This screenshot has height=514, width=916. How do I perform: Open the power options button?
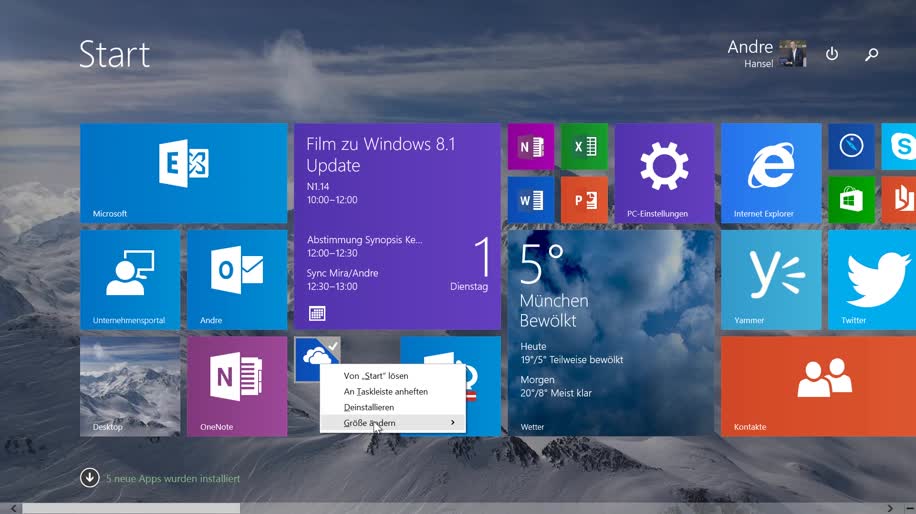tap(832, 54)
